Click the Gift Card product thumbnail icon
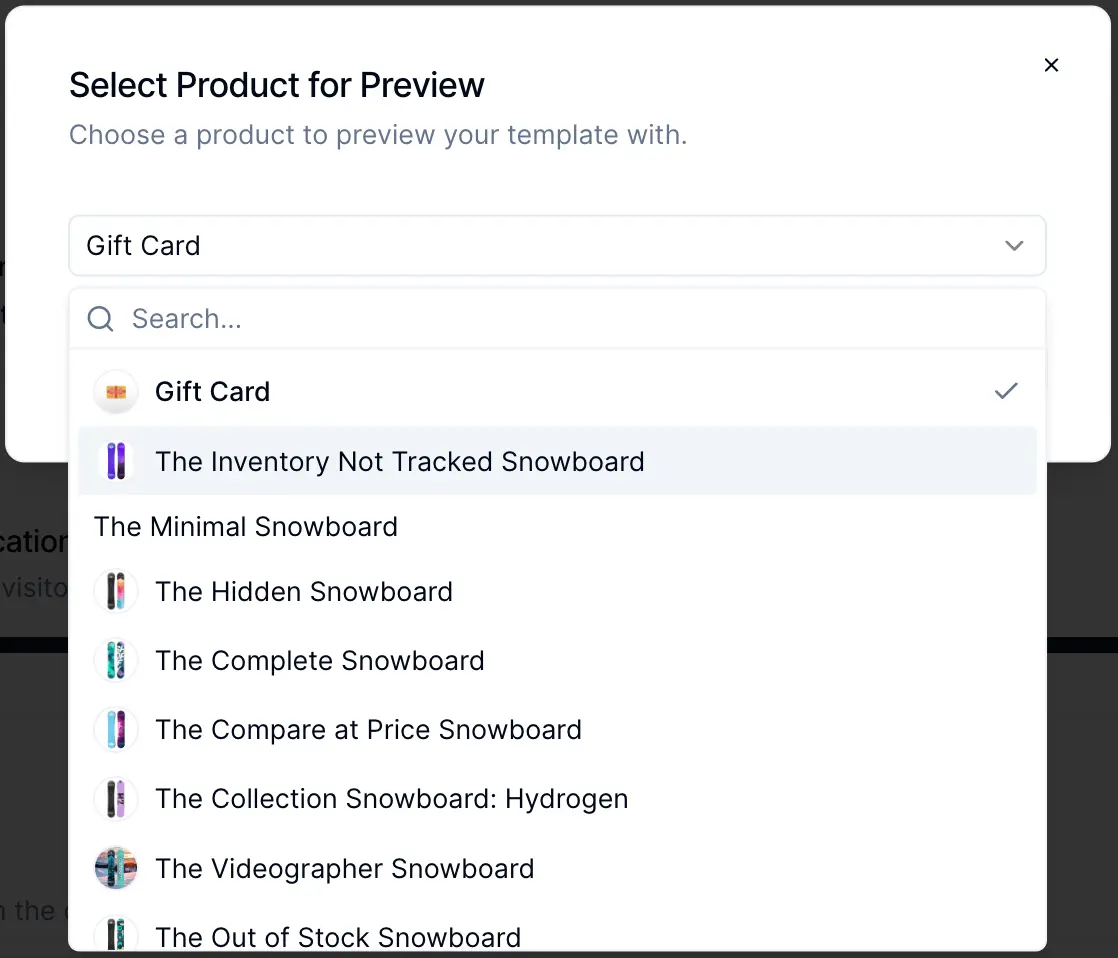The height and width of the screenshot is (958, 1118). pyautogui.click(x=116, y=392)
